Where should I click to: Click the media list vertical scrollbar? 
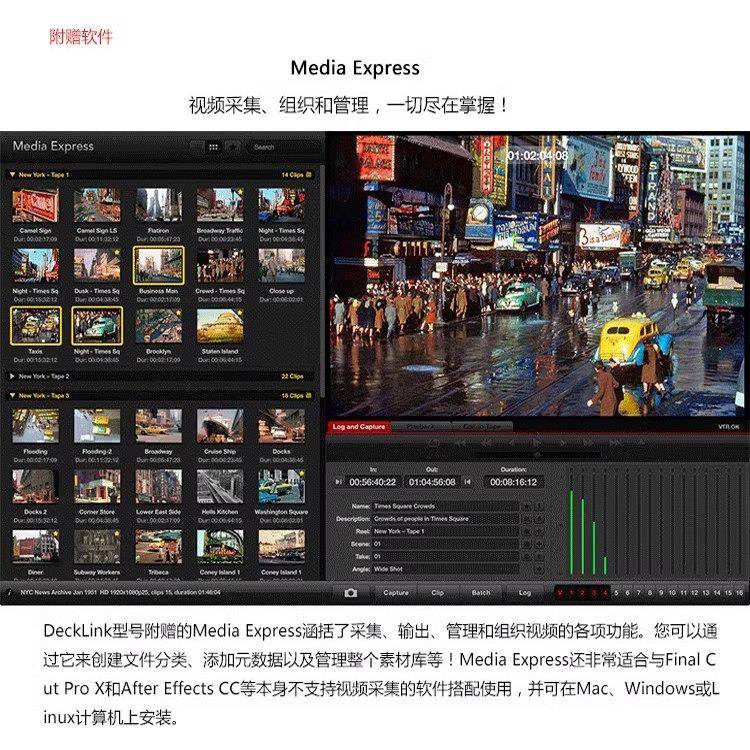(322, 282)
